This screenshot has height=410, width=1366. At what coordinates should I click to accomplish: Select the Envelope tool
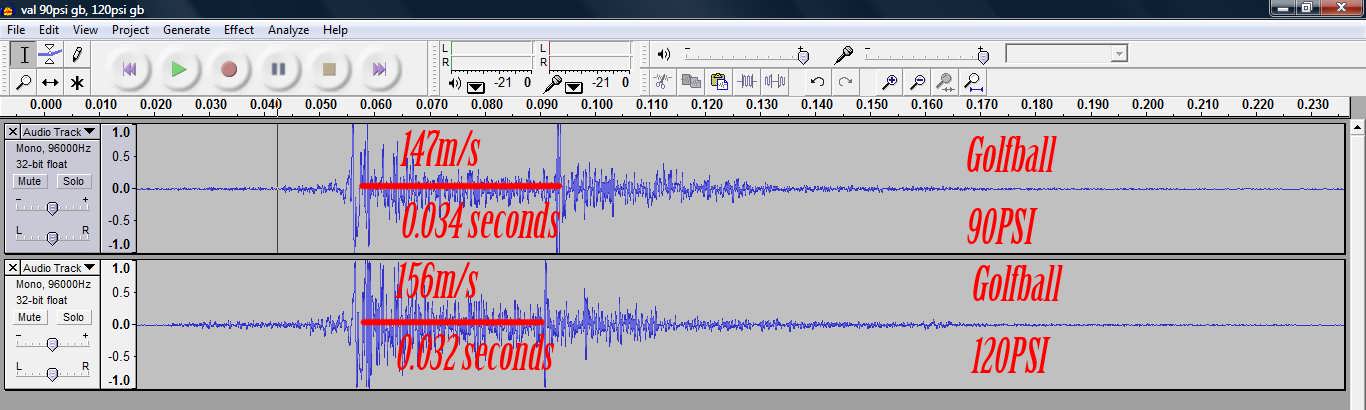(x=50, y=55)
